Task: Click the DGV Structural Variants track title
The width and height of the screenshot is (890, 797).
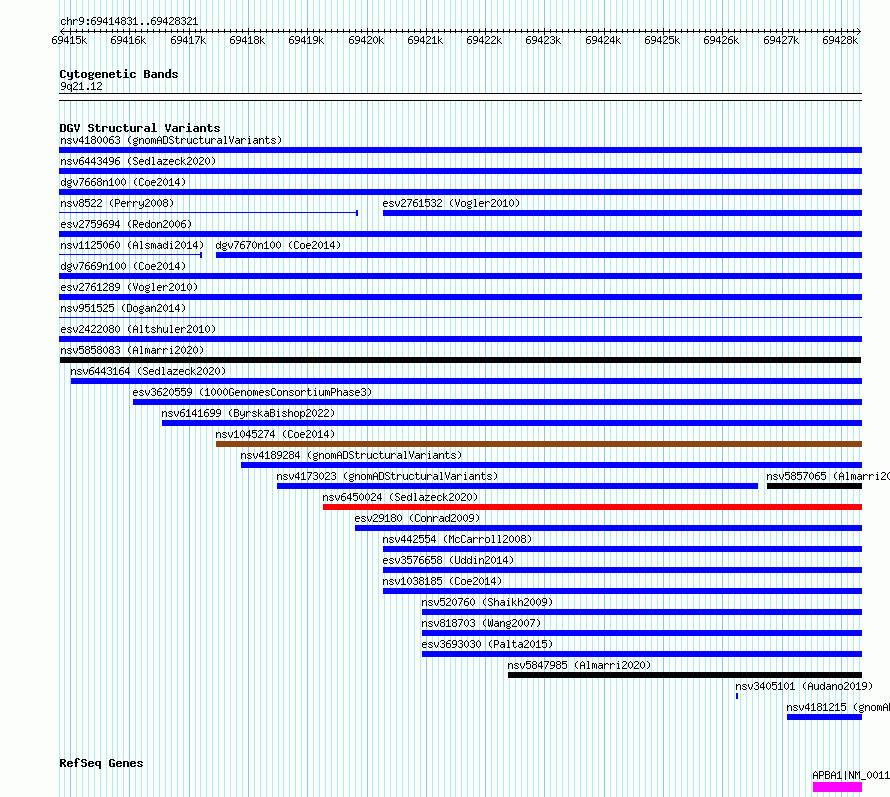Action: pos(140,128)
